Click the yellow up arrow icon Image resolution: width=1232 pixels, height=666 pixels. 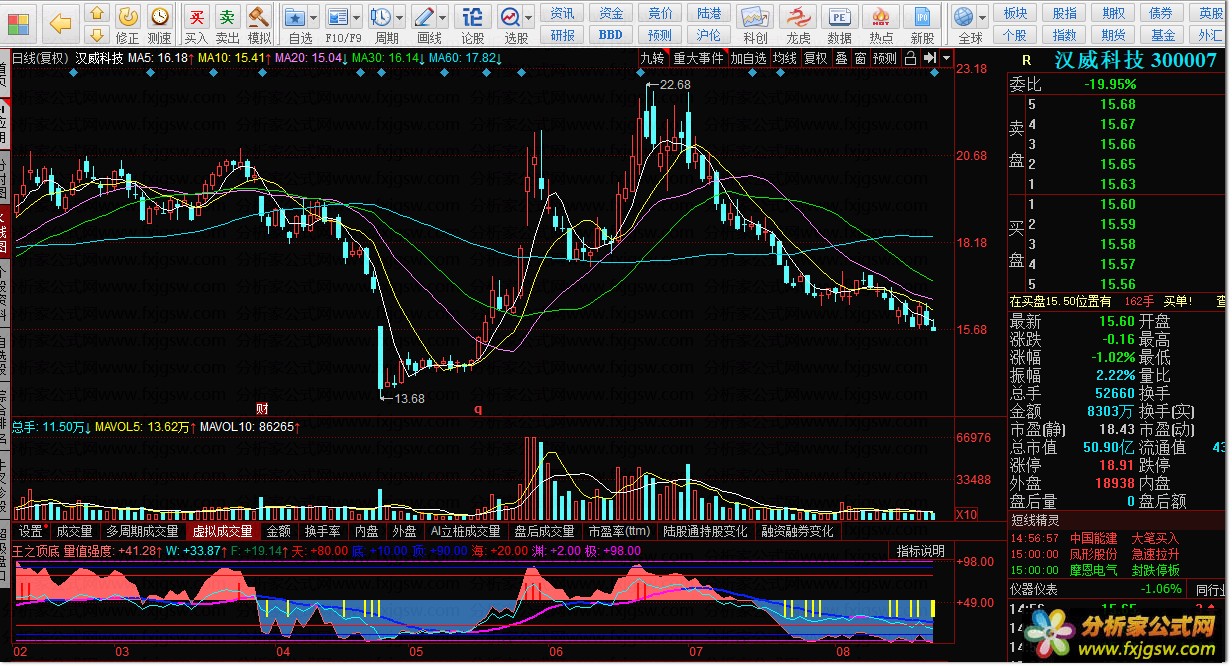[x=95, y=14]
